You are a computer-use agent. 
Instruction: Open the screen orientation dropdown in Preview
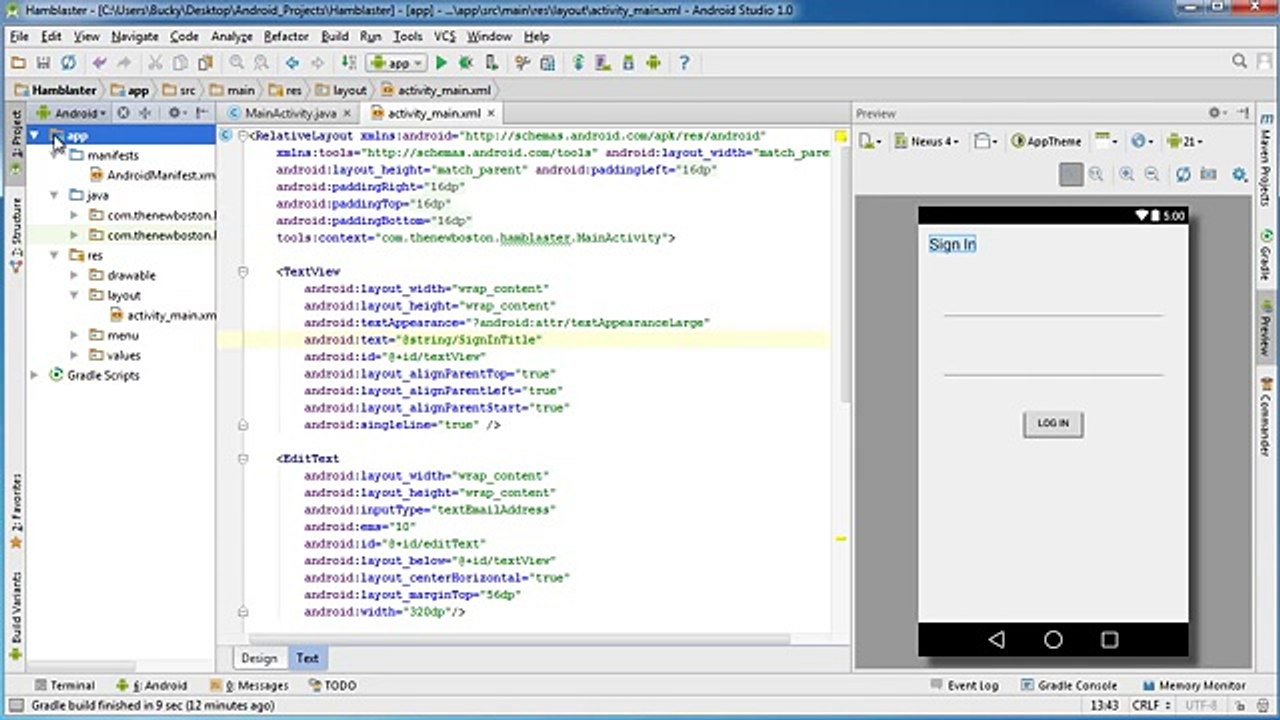pos(986,141)
